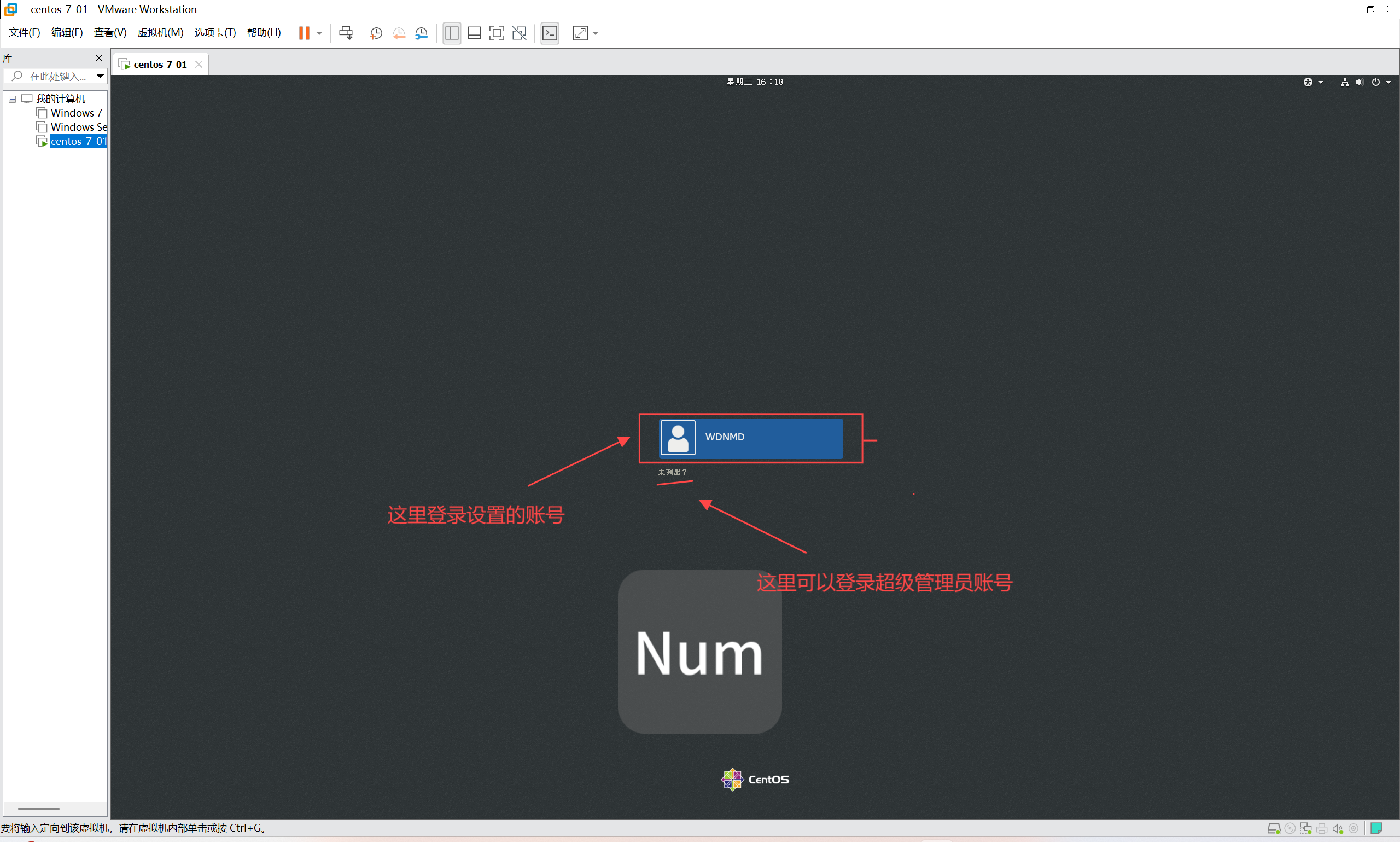Switch to the centos-7-01 tab
The height and width of the screenshot is (842, 1400).
tap(159, 64)
